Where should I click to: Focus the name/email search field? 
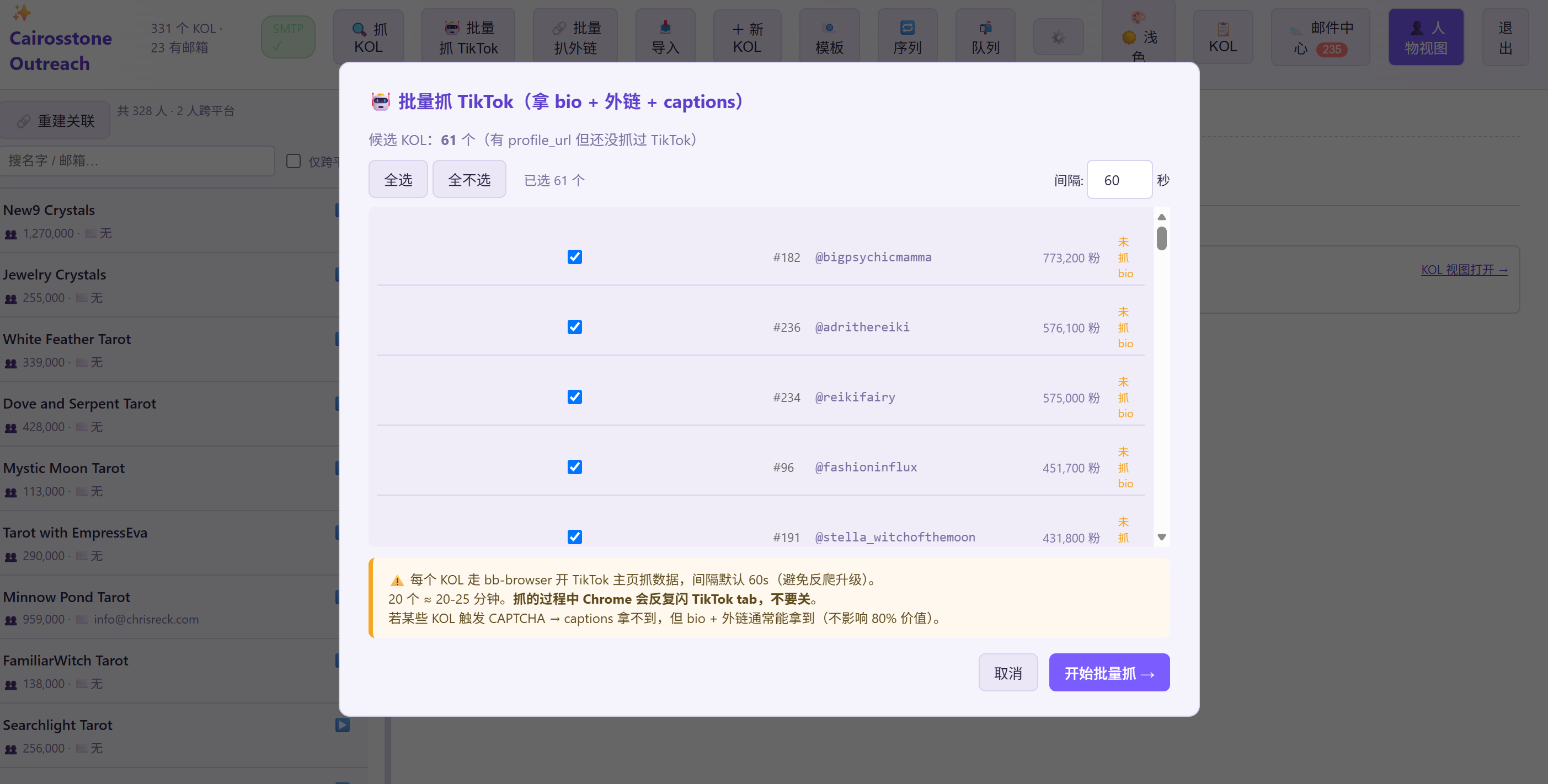[x=137, y=161]
